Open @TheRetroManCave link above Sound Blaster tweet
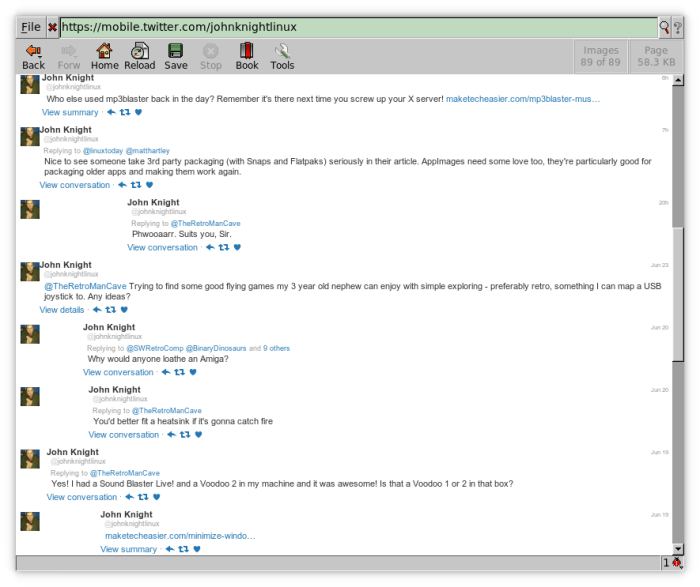The height and width of the screenshot is (587, 700). tap(125, 473)
